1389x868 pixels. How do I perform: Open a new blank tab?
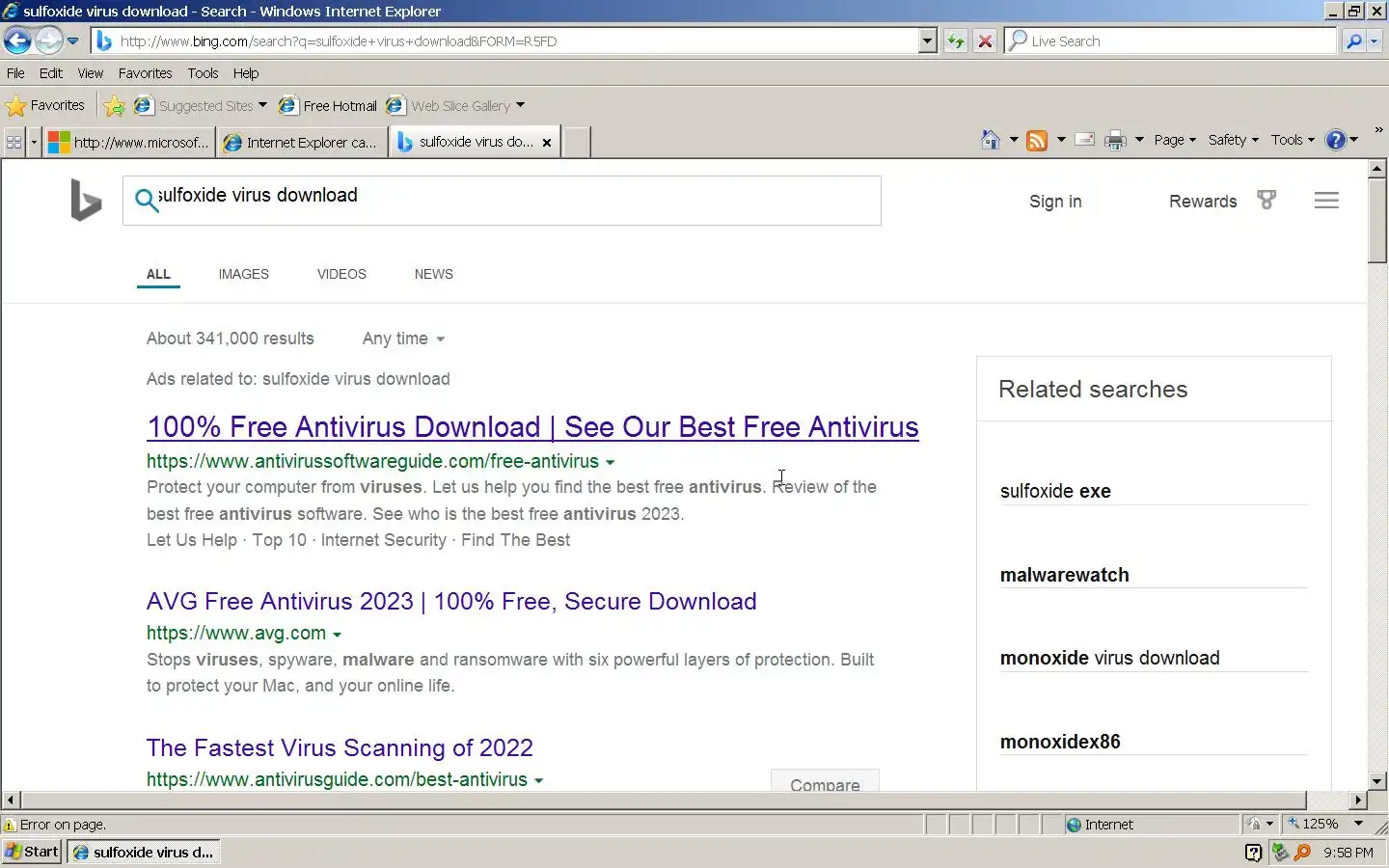[576, 142]
